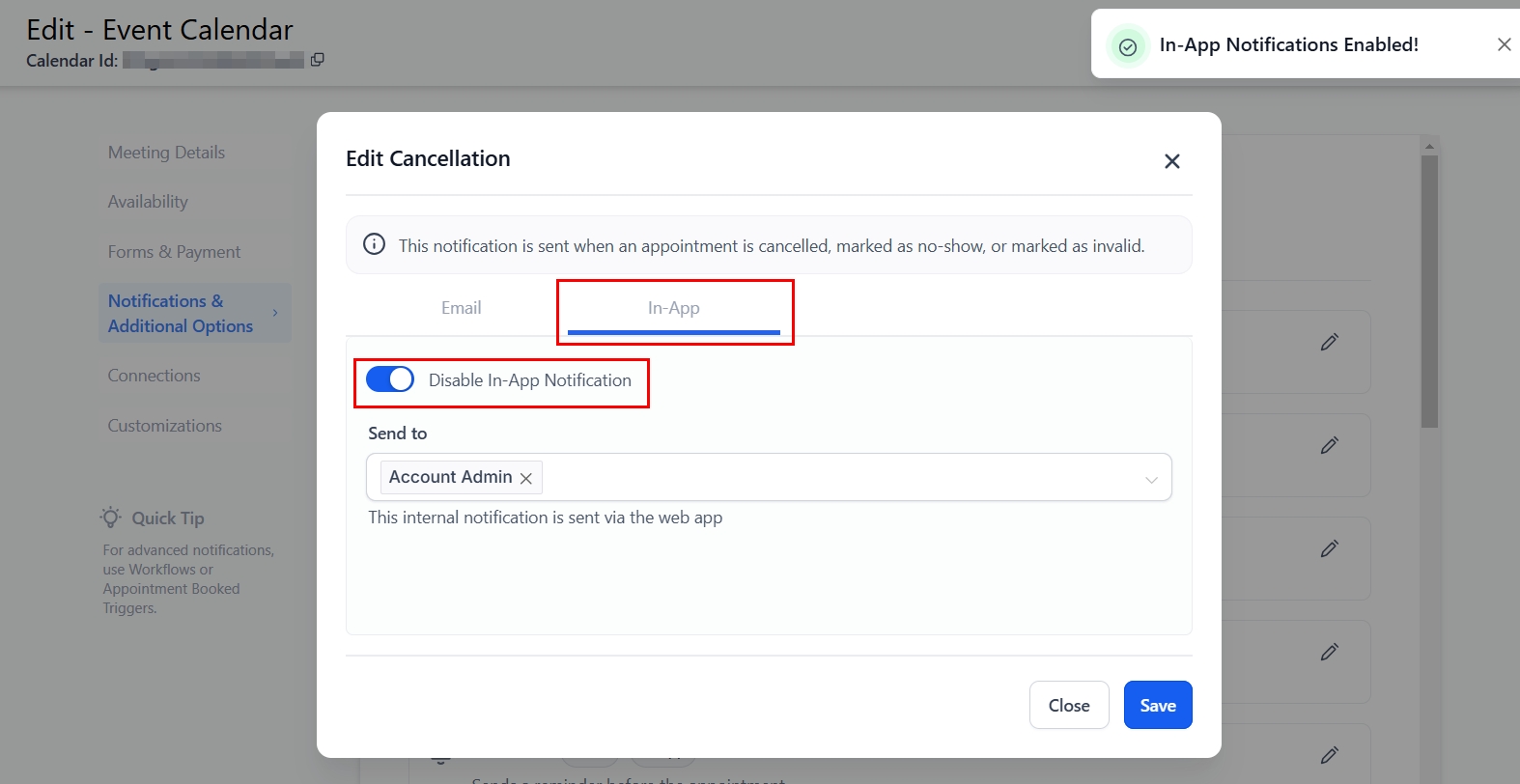Screen dimensions: 1520x784
Task: Close the Edit Cancellation dialog with X
Action: (1171, 161)
